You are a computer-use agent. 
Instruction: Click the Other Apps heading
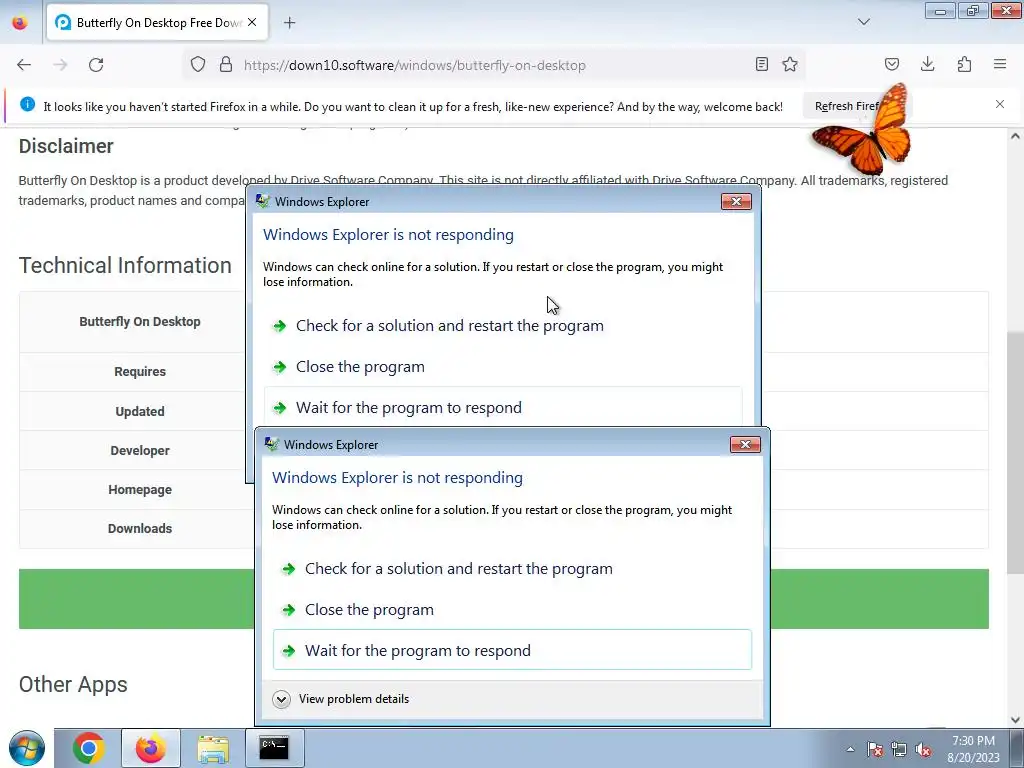click(x=73, y=684)
